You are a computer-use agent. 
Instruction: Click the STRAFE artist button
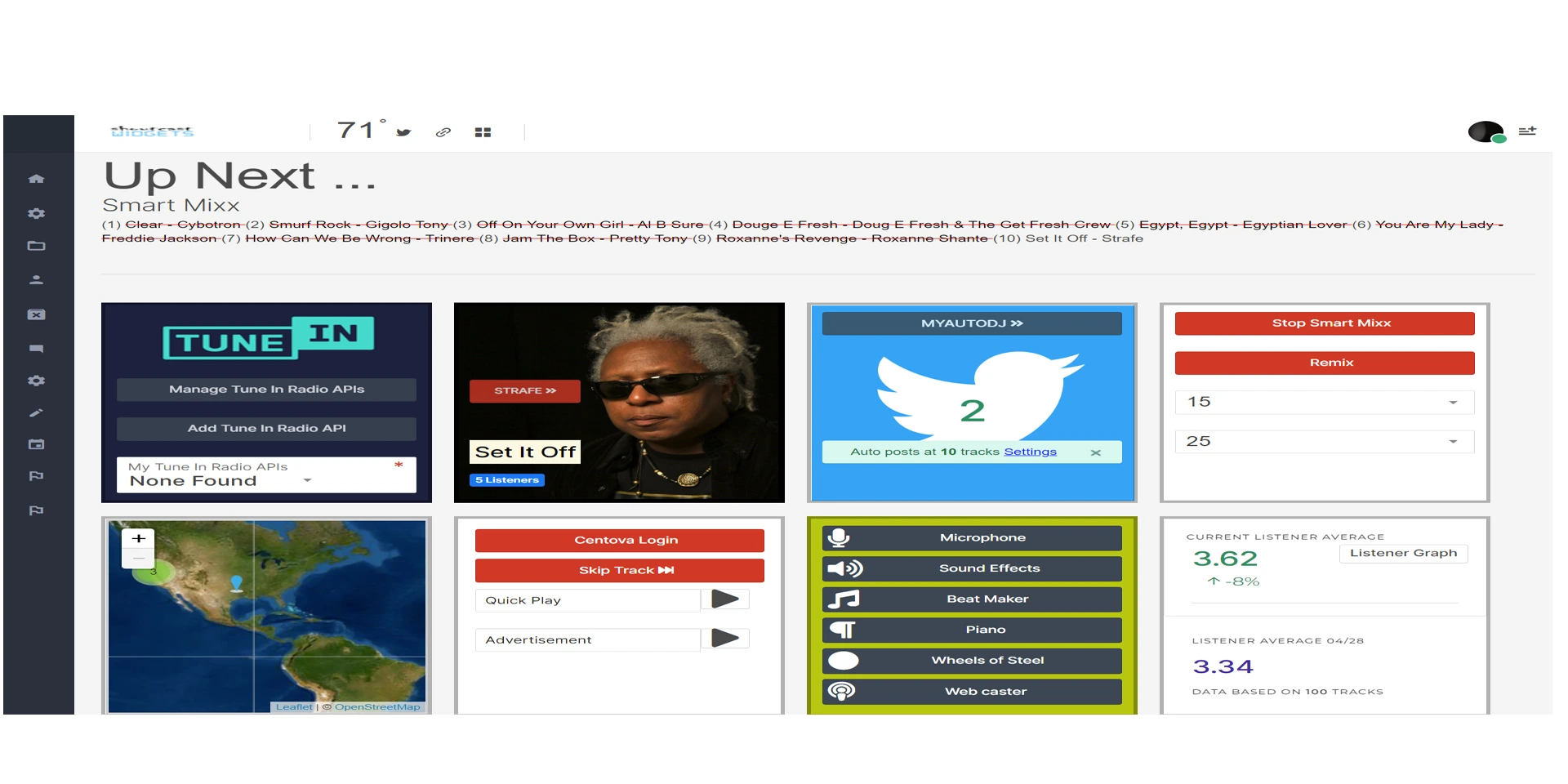pos(525,391)
